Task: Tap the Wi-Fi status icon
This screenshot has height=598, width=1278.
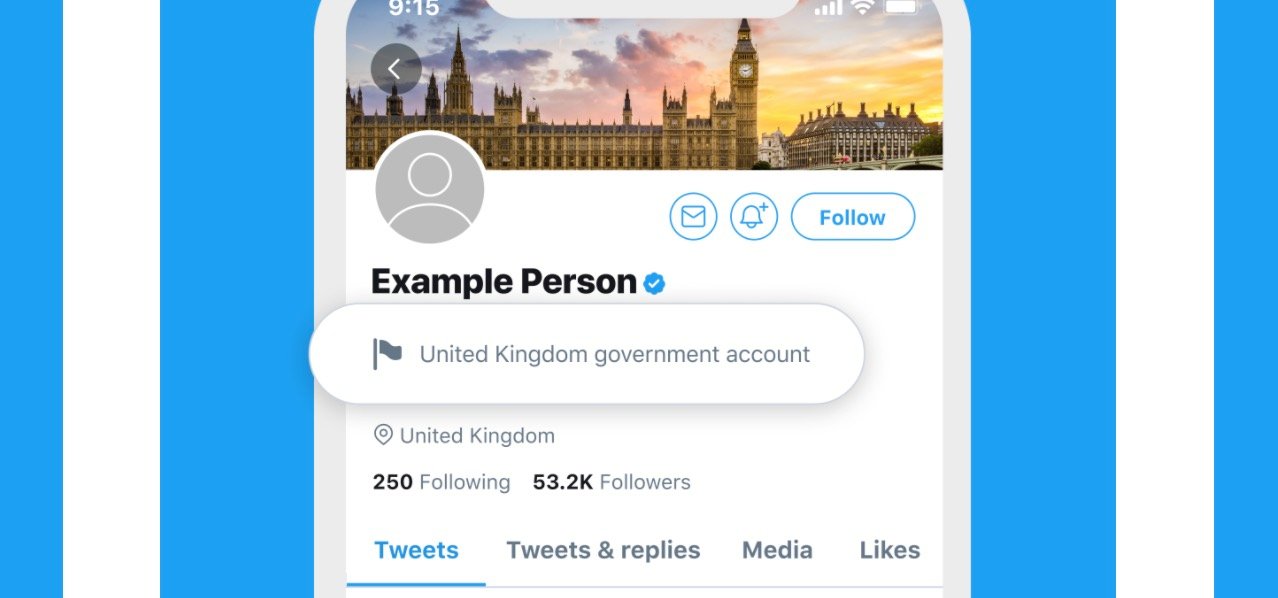Action: click(x=862, y=8)
